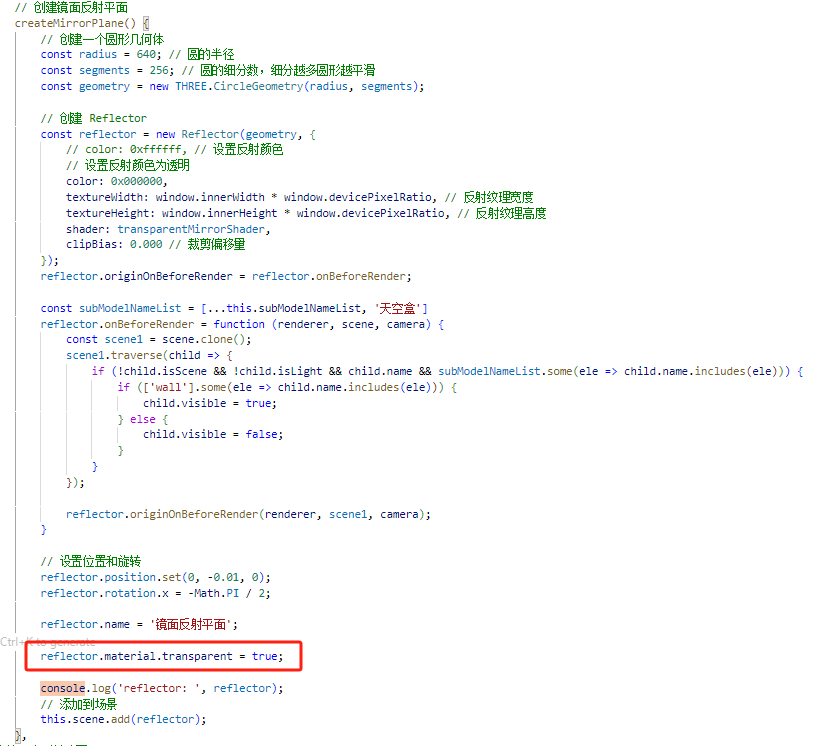Click 'child.visible = true;' statement
This screenshot has height=746, width=814.
210,403
